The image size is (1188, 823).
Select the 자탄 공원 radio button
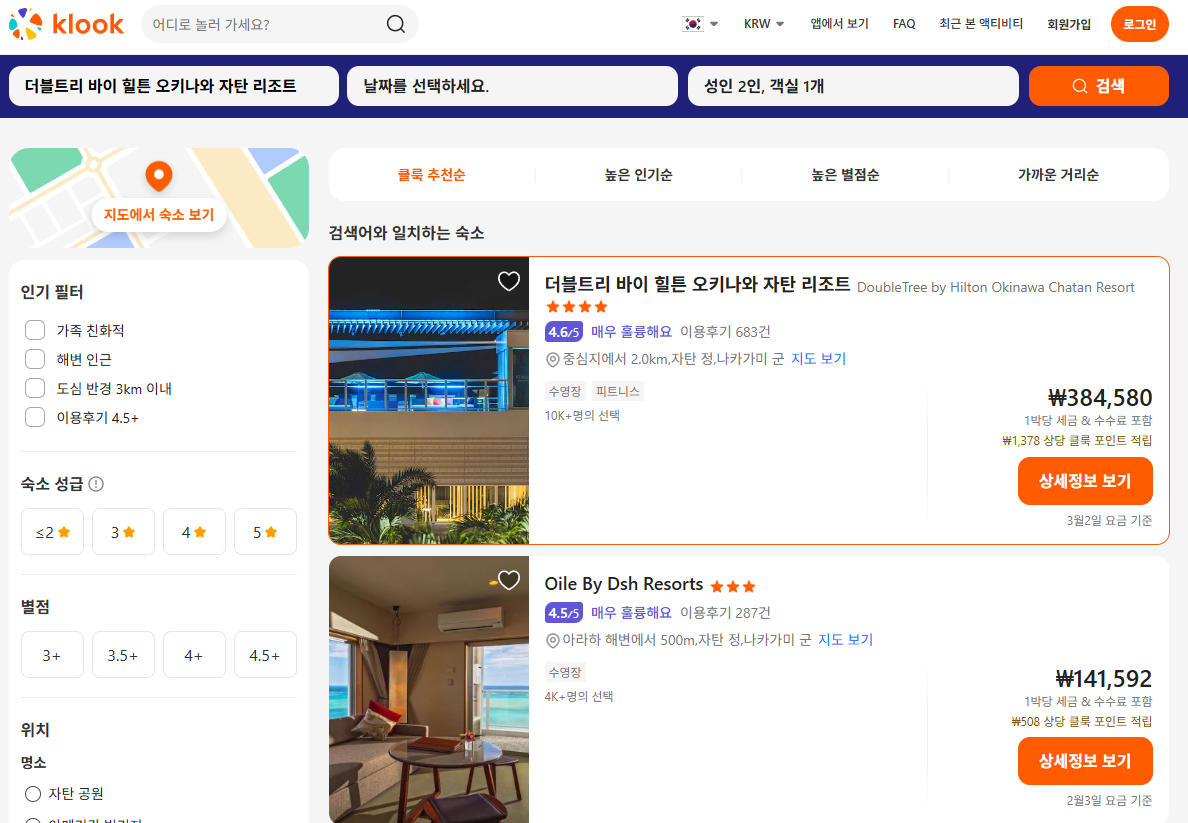(33, 794)
